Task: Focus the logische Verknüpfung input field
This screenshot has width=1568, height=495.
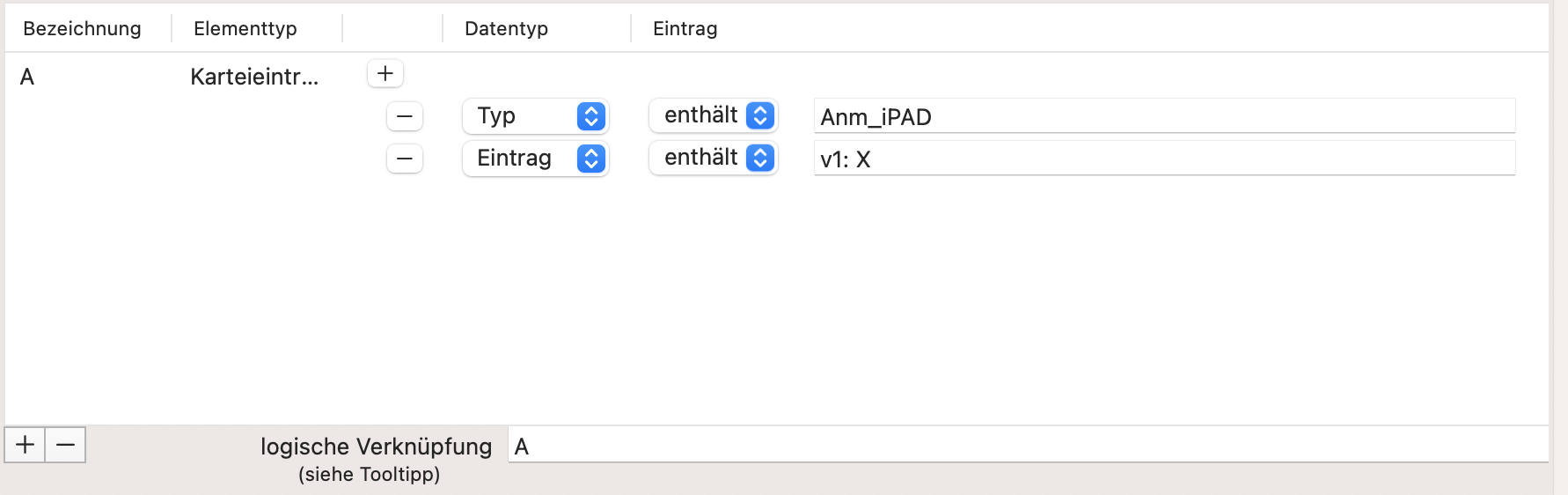Action: coord(1028,446)
